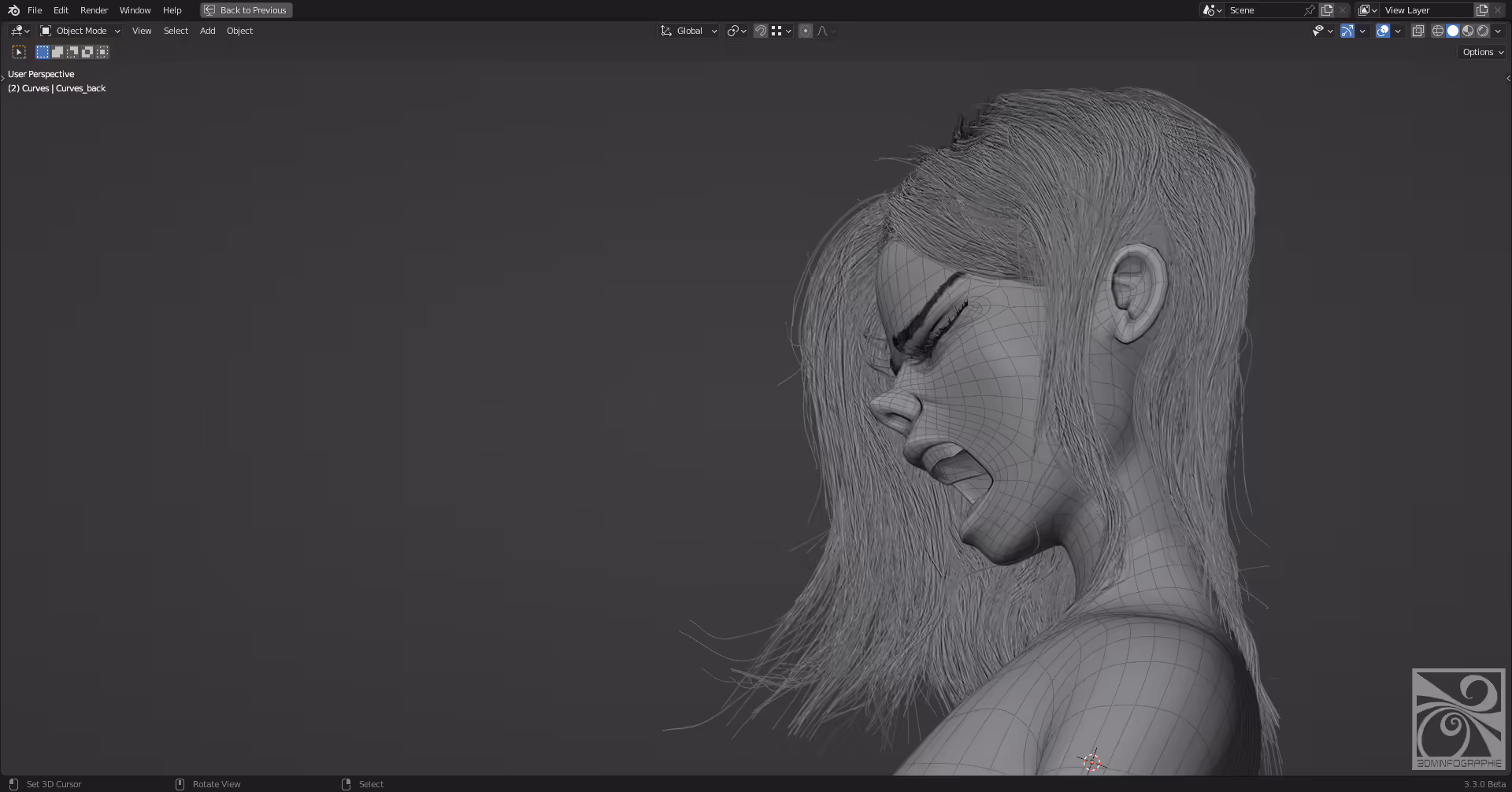Open proportional editing falloff dropdown
Screen dimensions: 1512x792
click(x=826, y=31)
